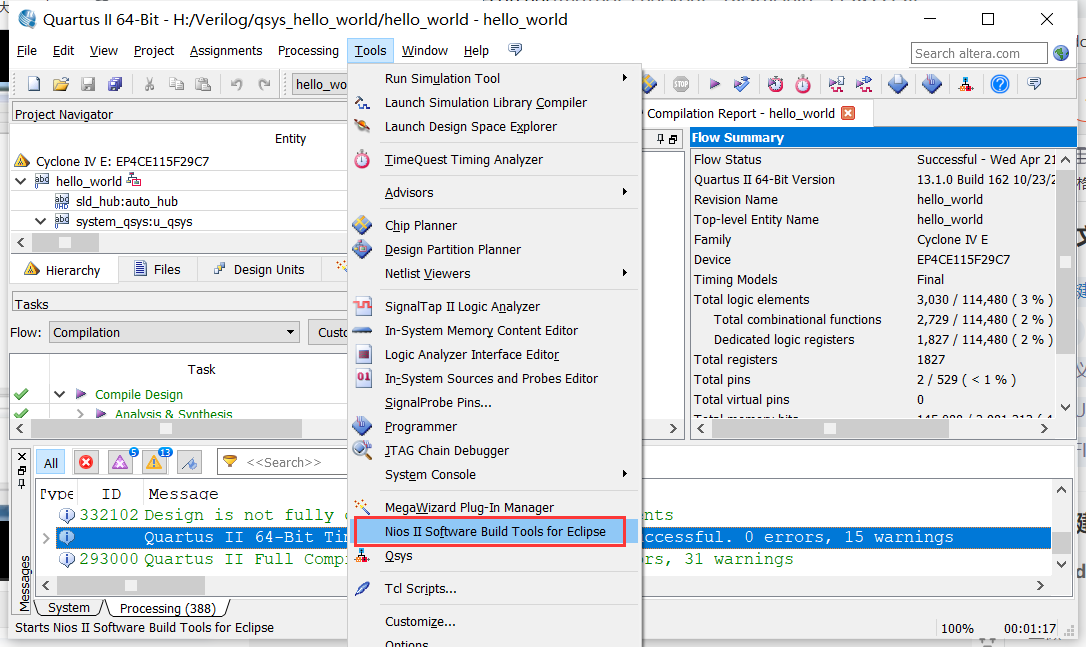Open TimeQuest Timing Analyzer from Tools menu

click(463, 159)
